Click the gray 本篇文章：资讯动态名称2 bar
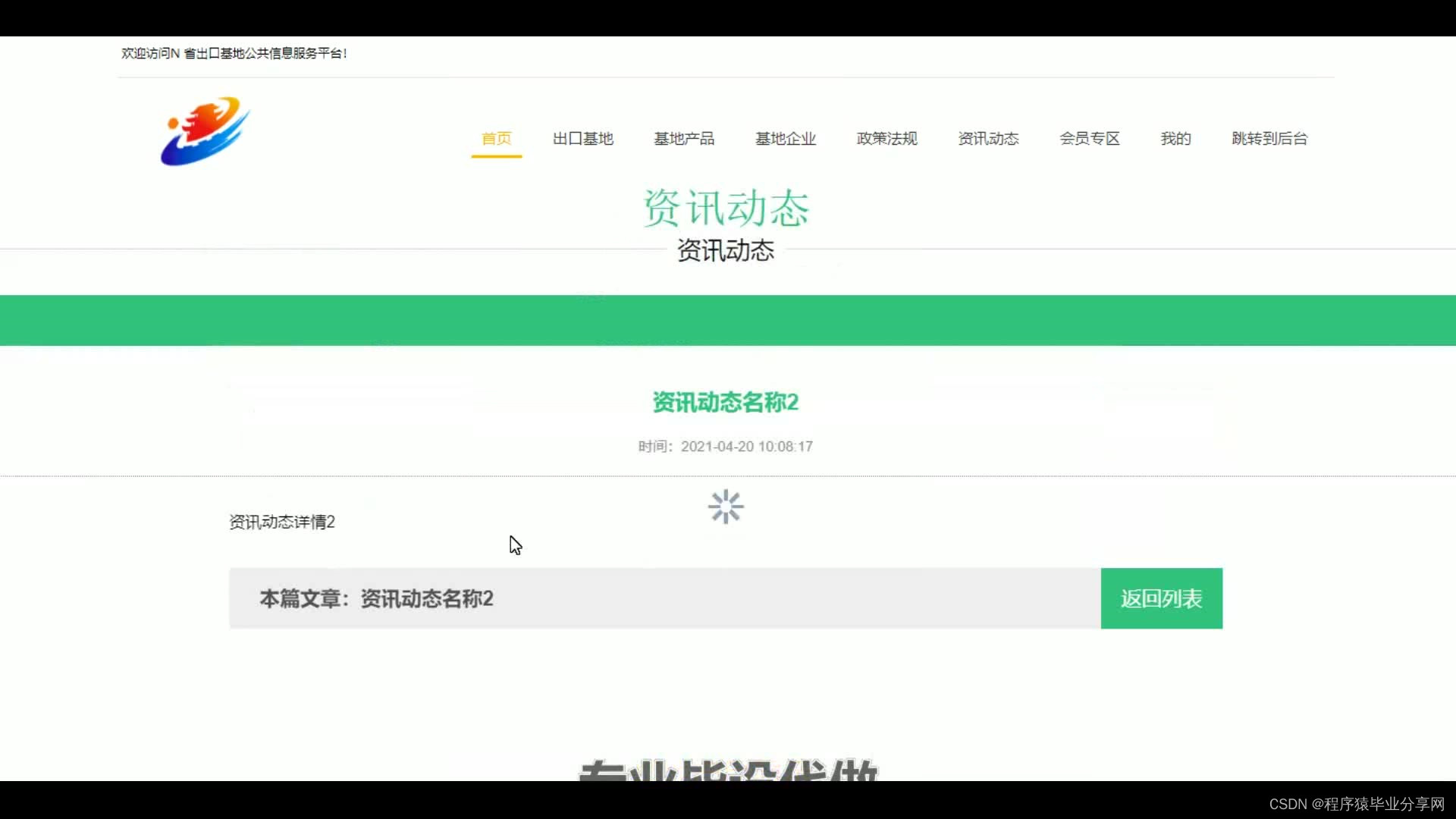Screen dimensions: 1456x819 click(664, 598)
